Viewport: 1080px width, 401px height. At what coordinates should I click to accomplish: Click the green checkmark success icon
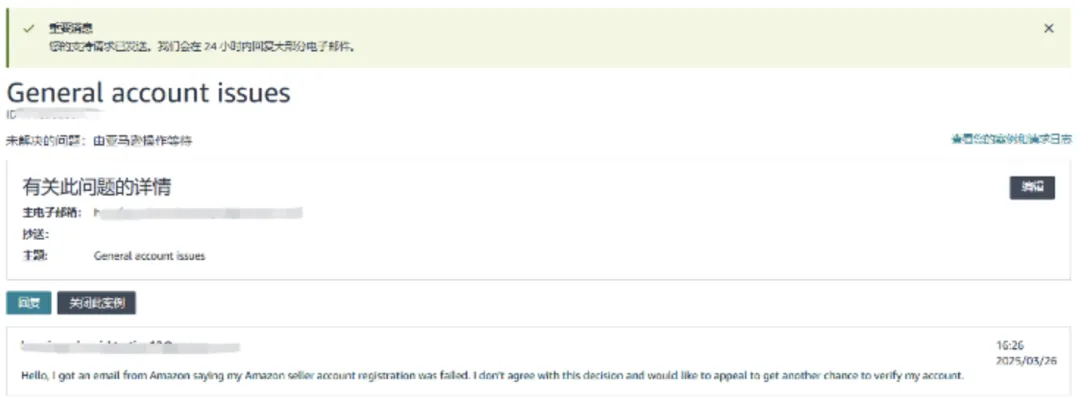click(28, 29)
